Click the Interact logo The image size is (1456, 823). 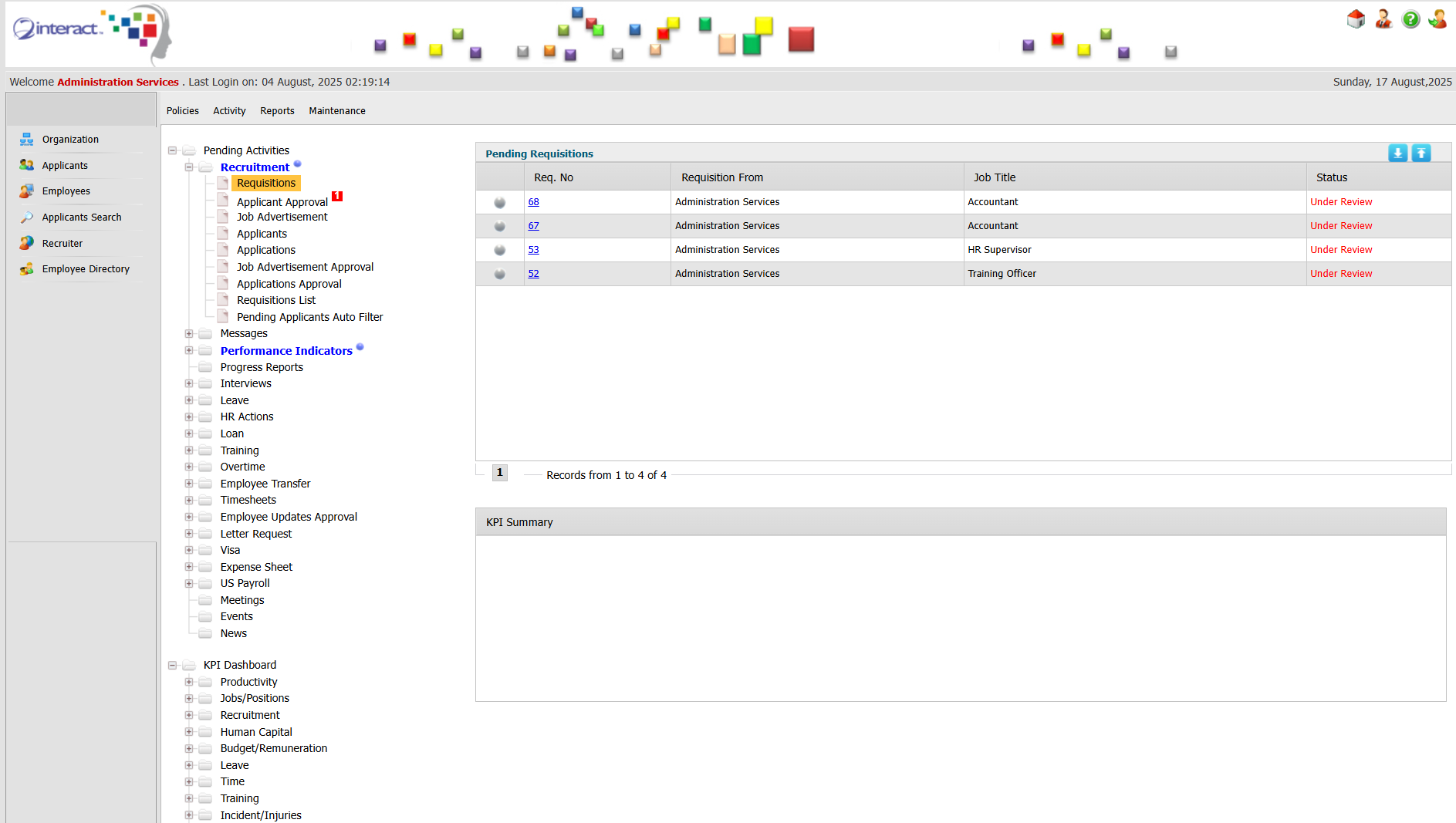[92, 33]
